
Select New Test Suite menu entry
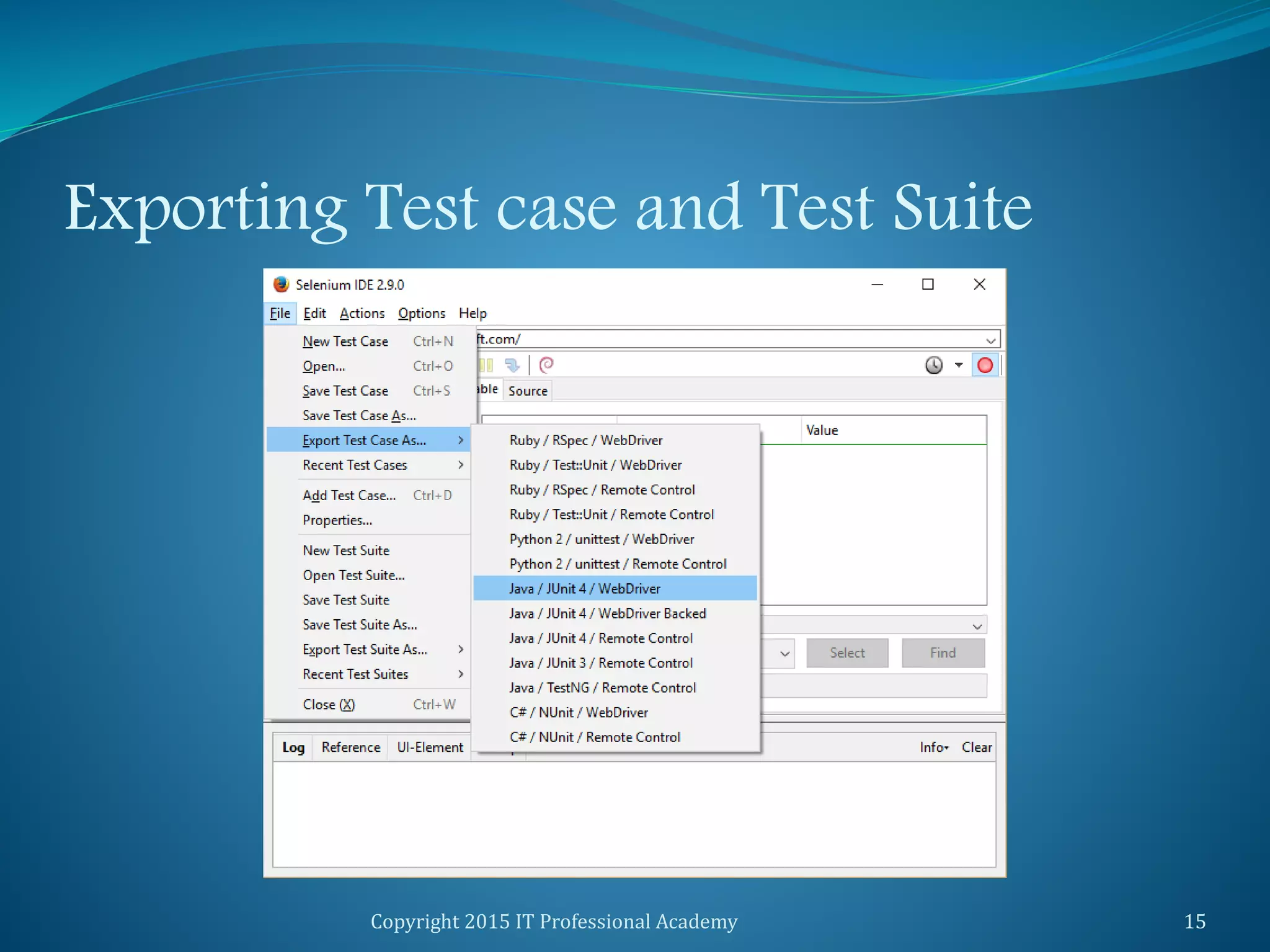370,550
